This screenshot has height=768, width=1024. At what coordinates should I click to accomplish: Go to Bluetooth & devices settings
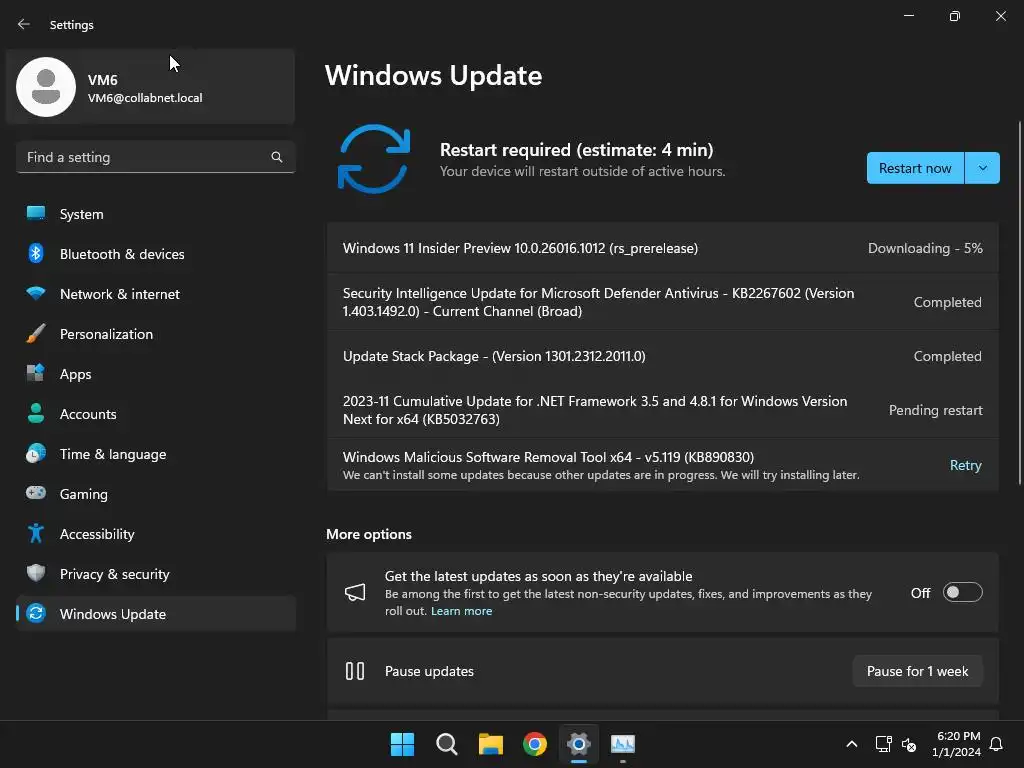coord(155,253)
